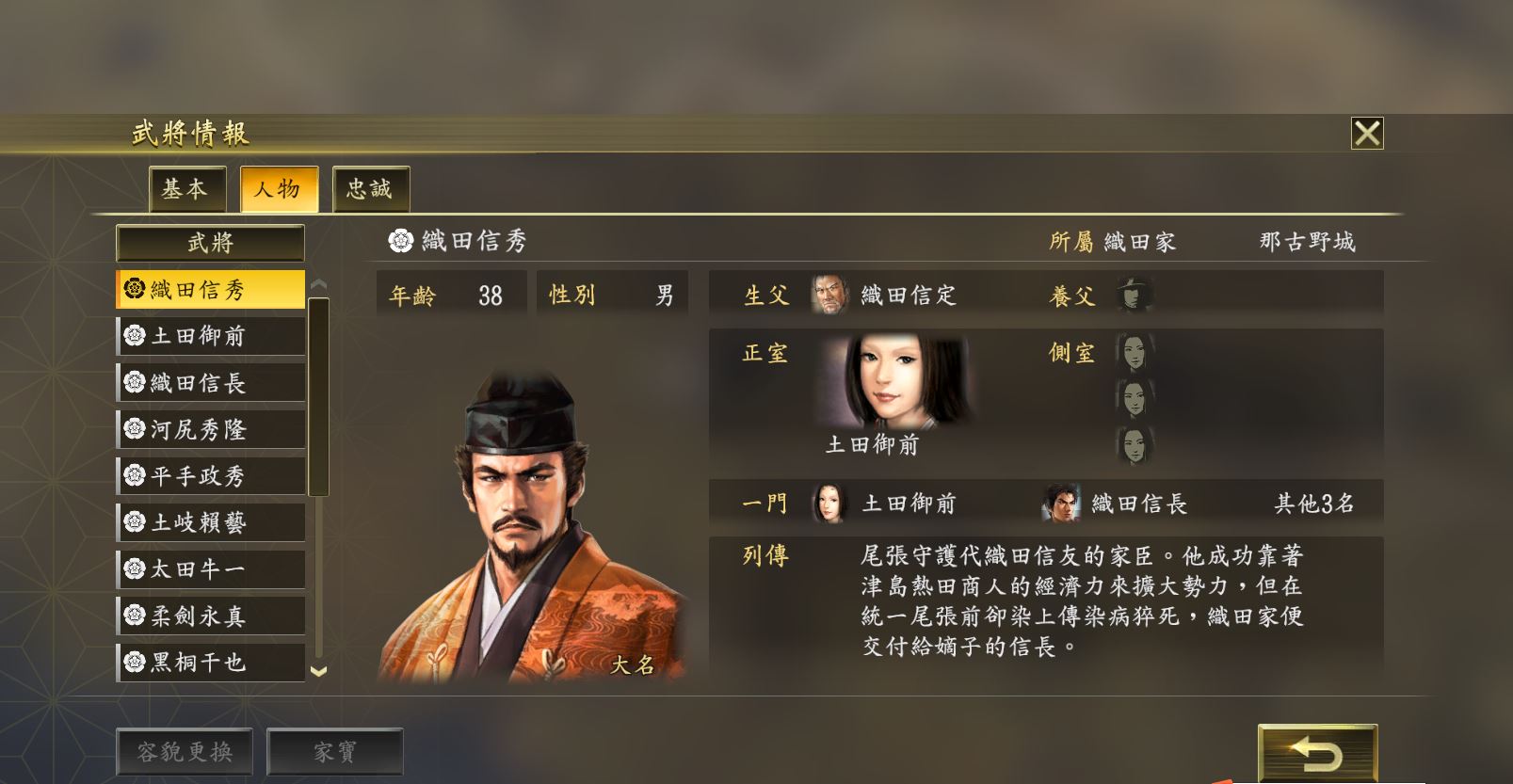This screenshot has width=1513, height=784.
Task: Switch to the 基本 tab
Action: coord(187,189)
